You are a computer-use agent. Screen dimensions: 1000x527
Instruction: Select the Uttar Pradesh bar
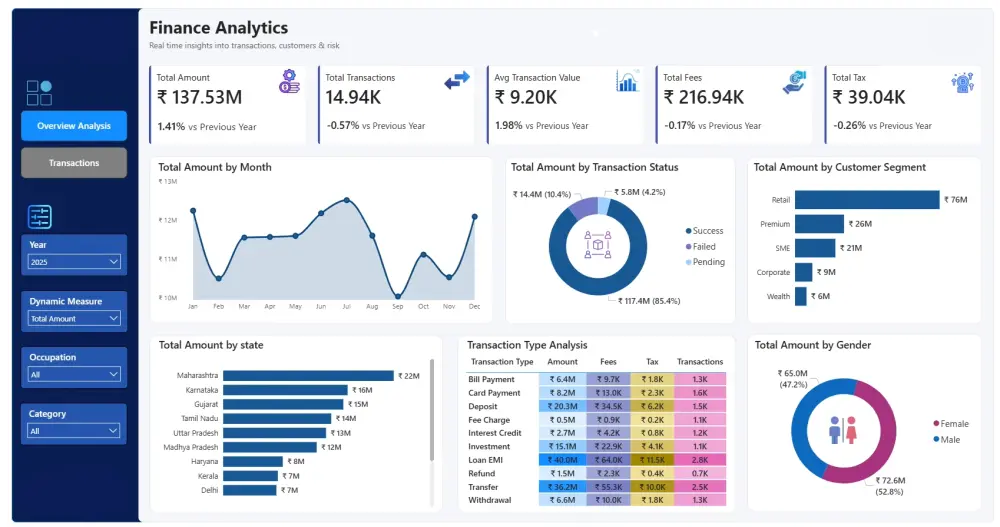(x=275, y=433)
